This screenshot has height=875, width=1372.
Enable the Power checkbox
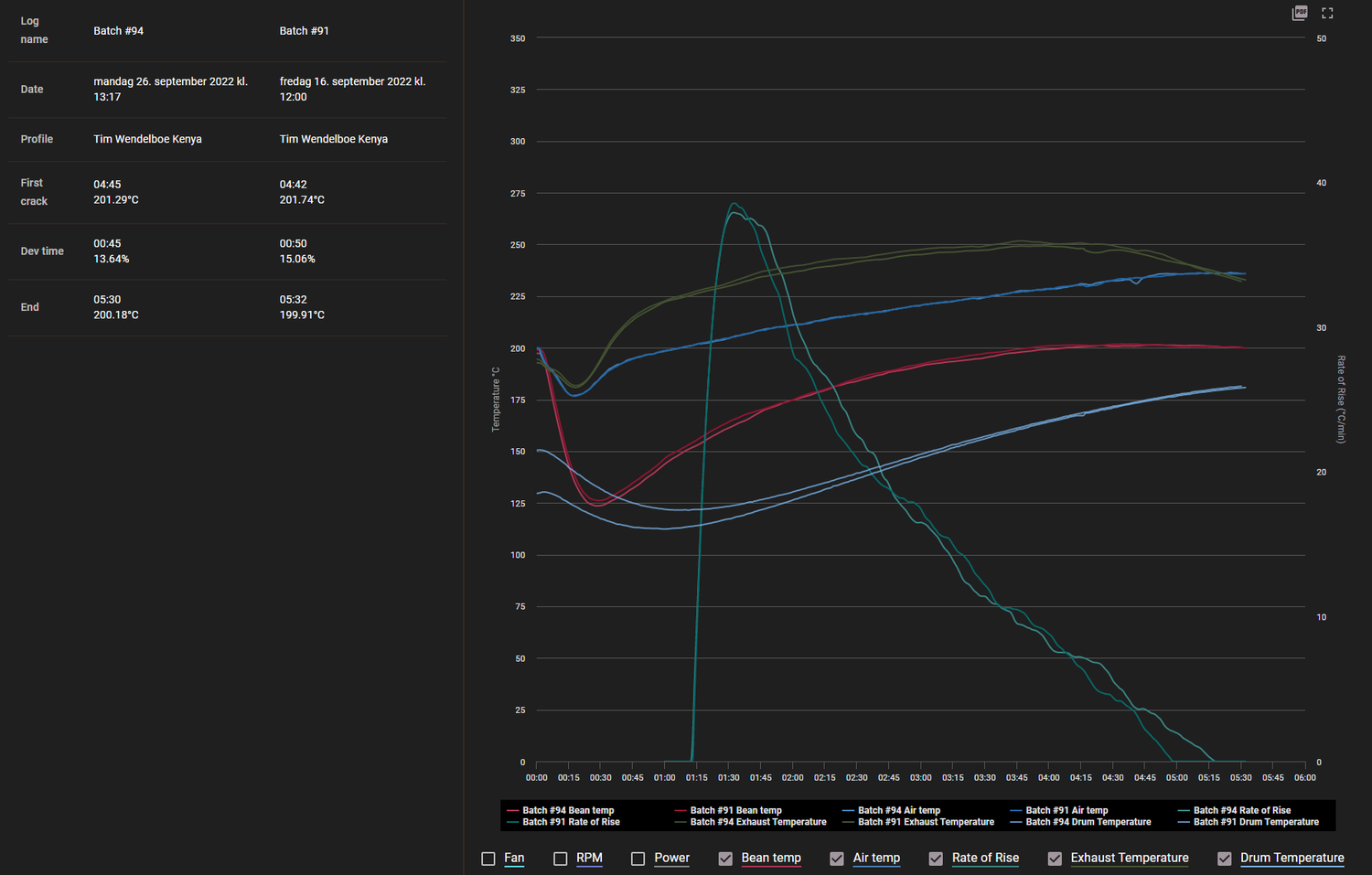click(x=638, y=859)
